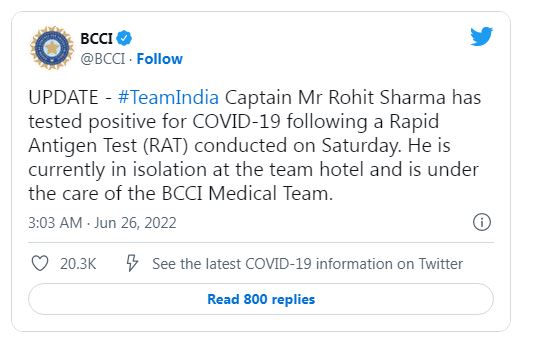The height and width of the screenshot is (361, 548).
Task: Click the blue verified badge next to BCCI
Action: tap(124, 38)
